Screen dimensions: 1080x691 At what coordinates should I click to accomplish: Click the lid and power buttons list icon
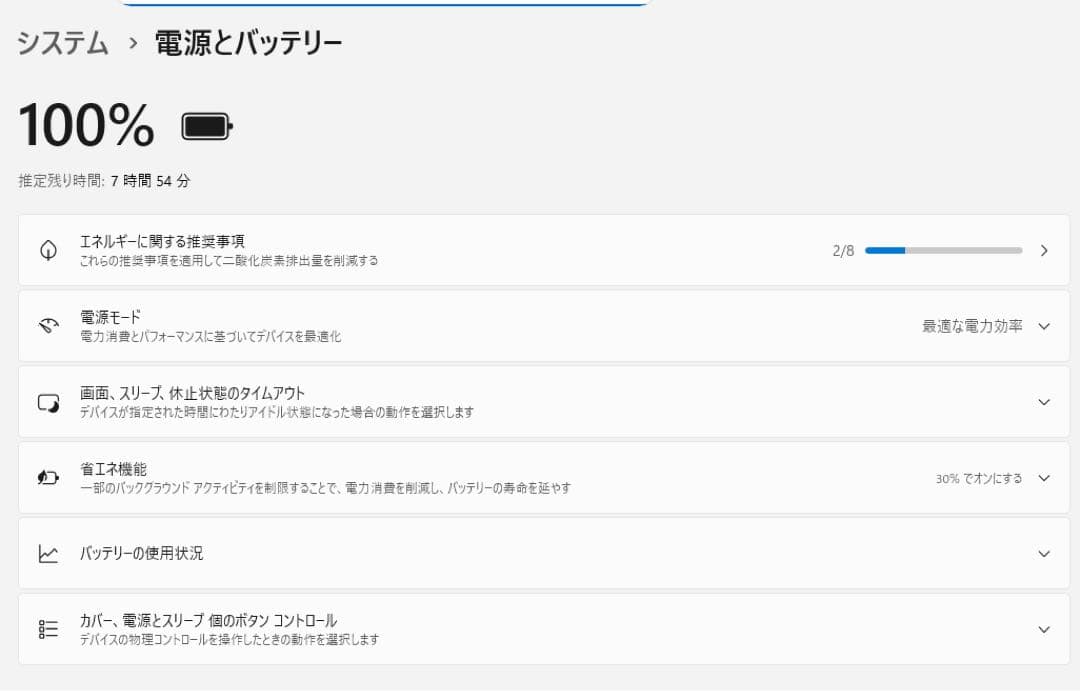tap(47, 628)
